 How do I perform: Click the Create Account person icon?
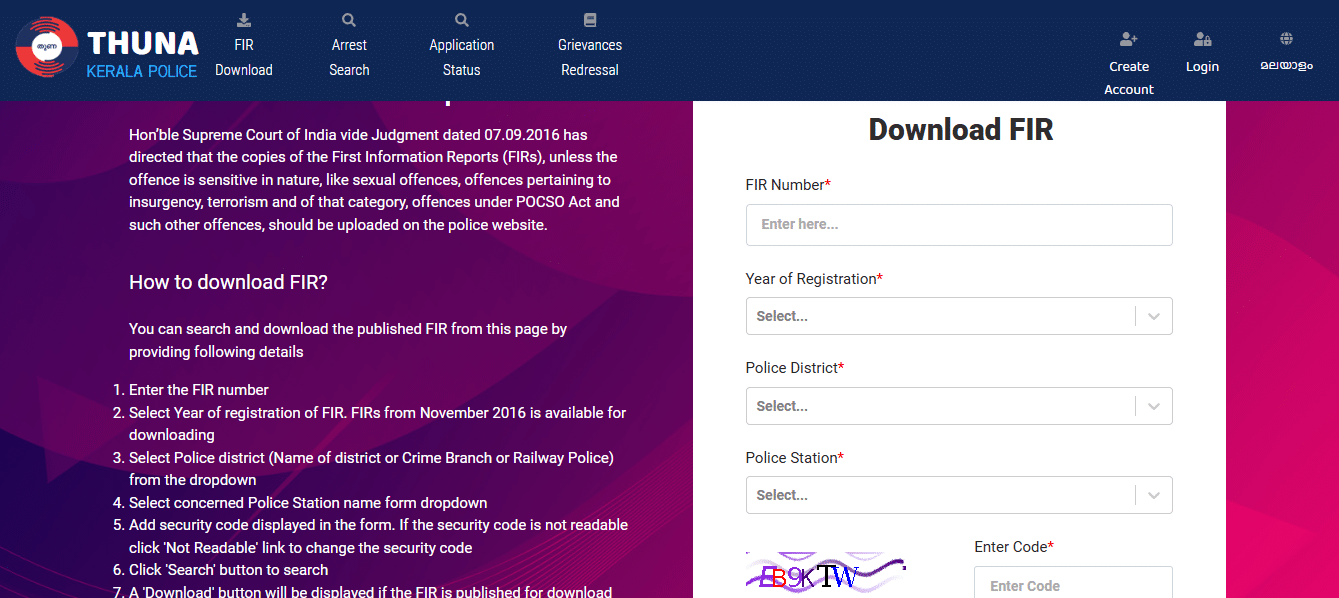click(1128, 41)
